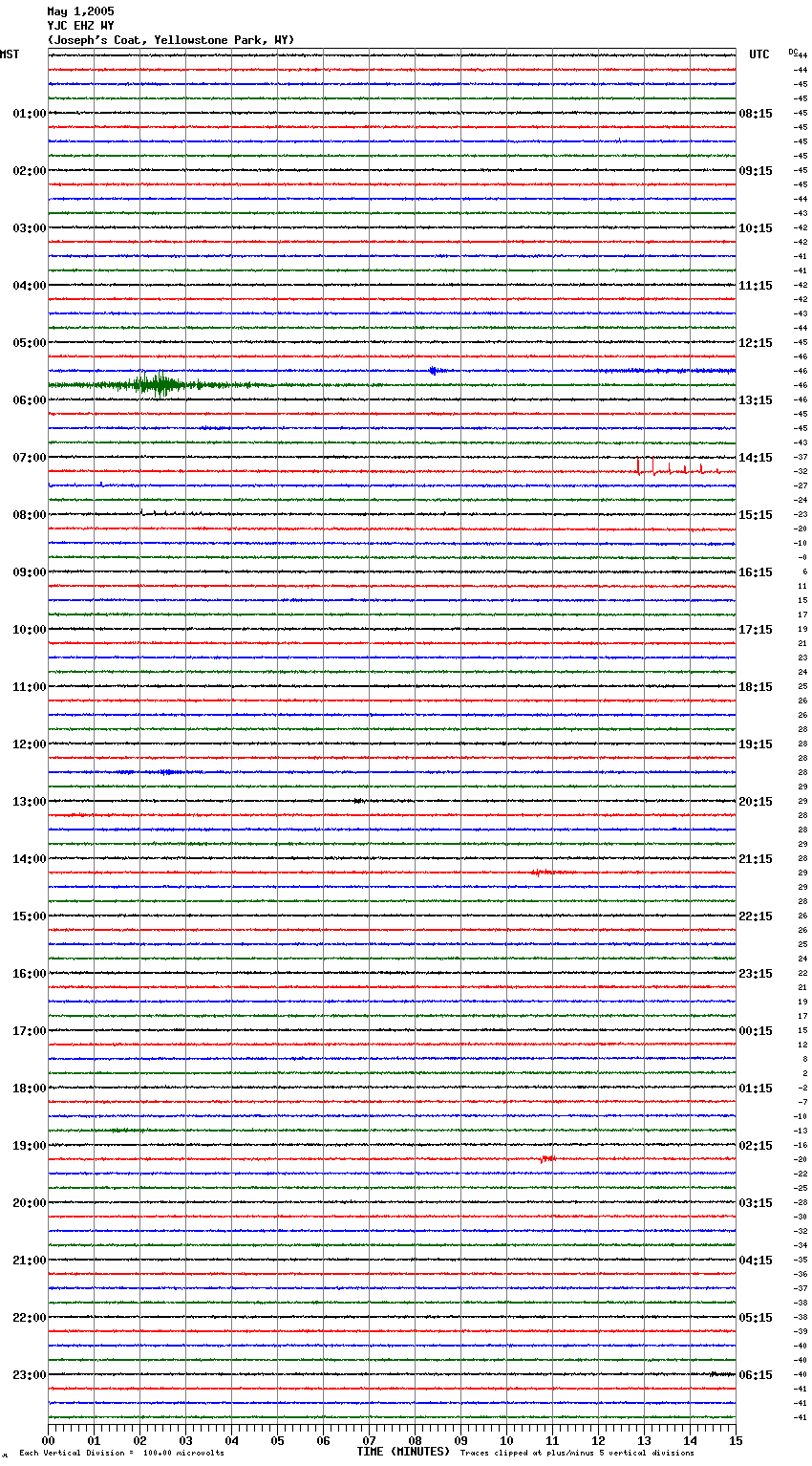Click minute 15 on the bottom axis
Viewport: 812px width, 1466px height.
[x=736, y=1440]
